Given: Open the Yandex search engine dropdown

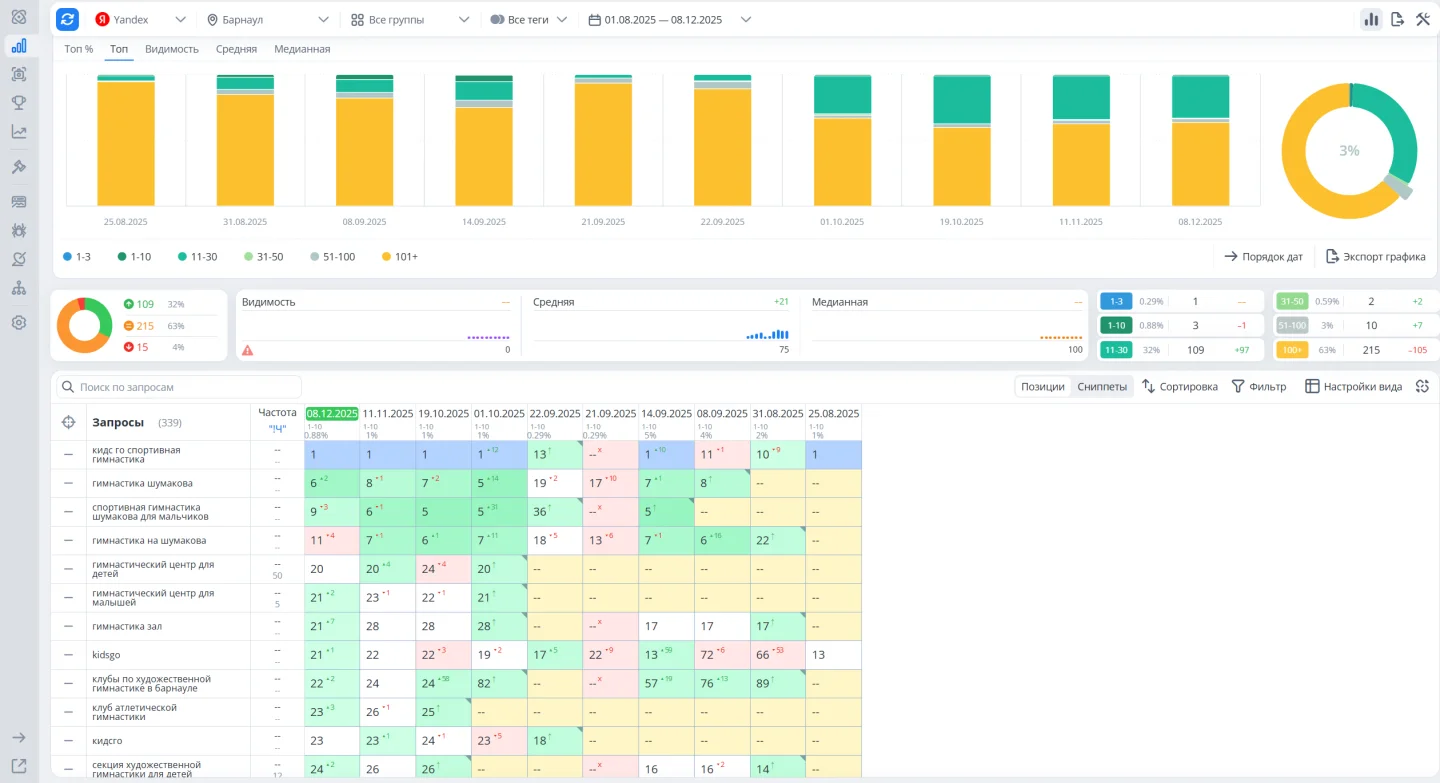Looking at the screenshot, I should [140, 20].
